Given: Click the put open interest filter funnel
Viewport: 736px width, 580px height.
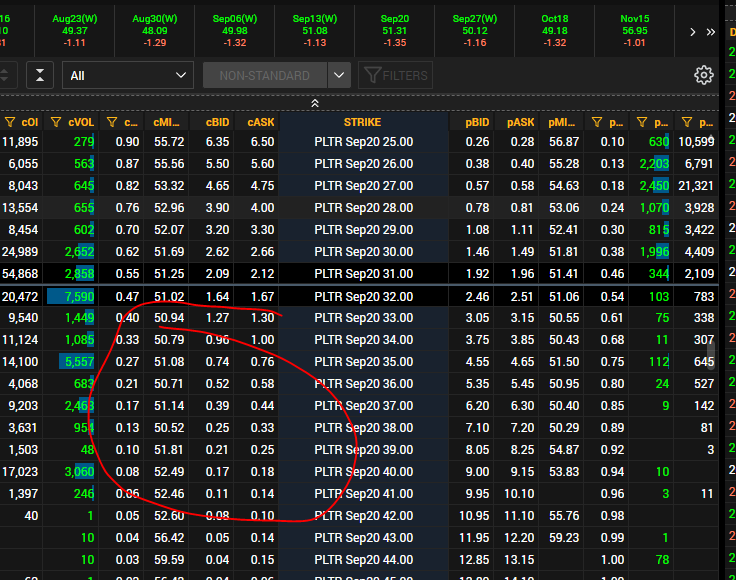Looking at the screenshot, I should pyautogui.click(x=687, y=122).
